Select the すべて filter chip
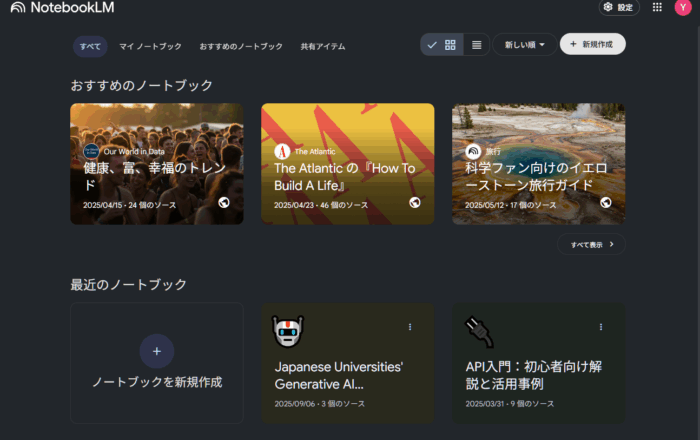700x440 pixels. pyautogui.click(x=90, y=46)
